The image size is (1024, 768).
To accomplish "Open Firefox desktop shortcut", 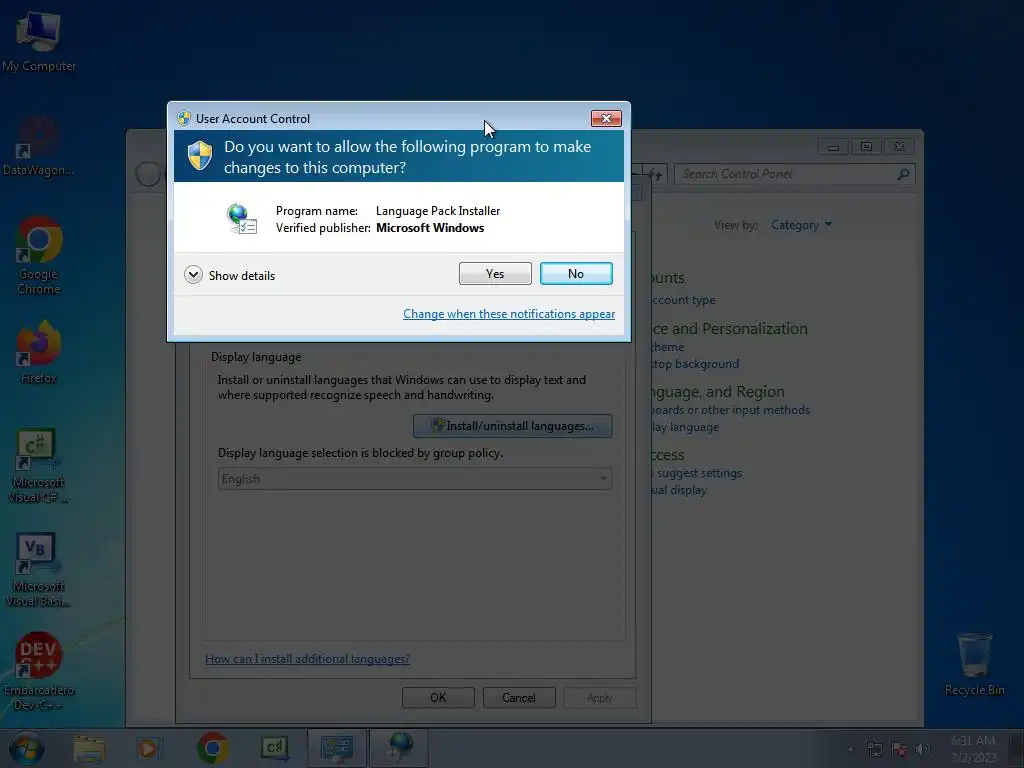I will click(39, 353).
